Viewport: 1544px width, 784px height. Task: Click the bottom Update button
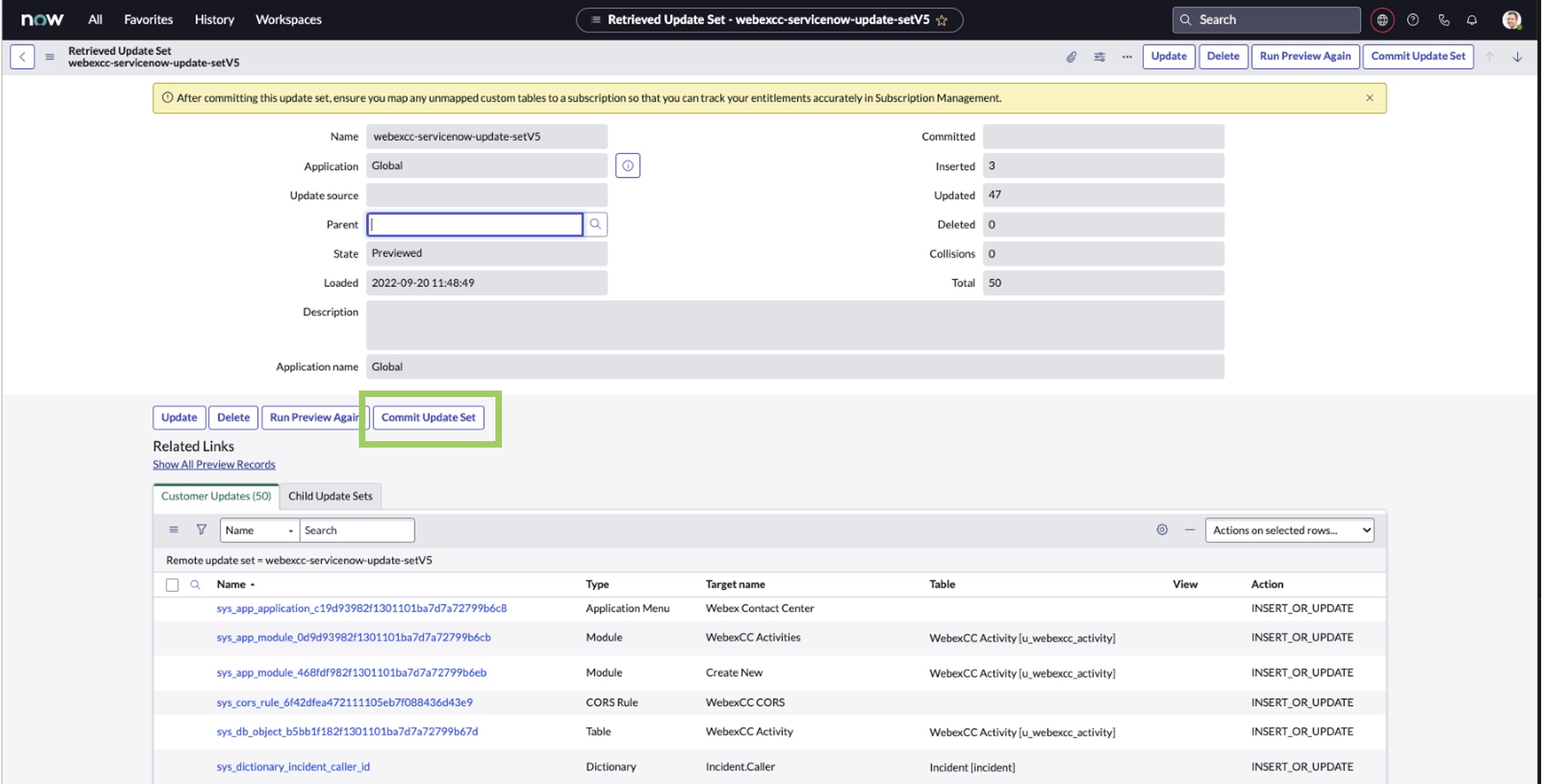coord(179,418)
